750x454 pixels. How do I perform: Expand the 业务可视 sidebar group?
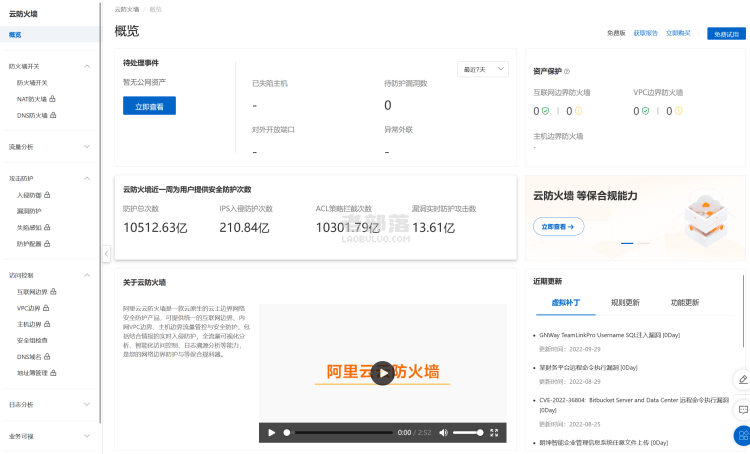click(x=87, y=436)
